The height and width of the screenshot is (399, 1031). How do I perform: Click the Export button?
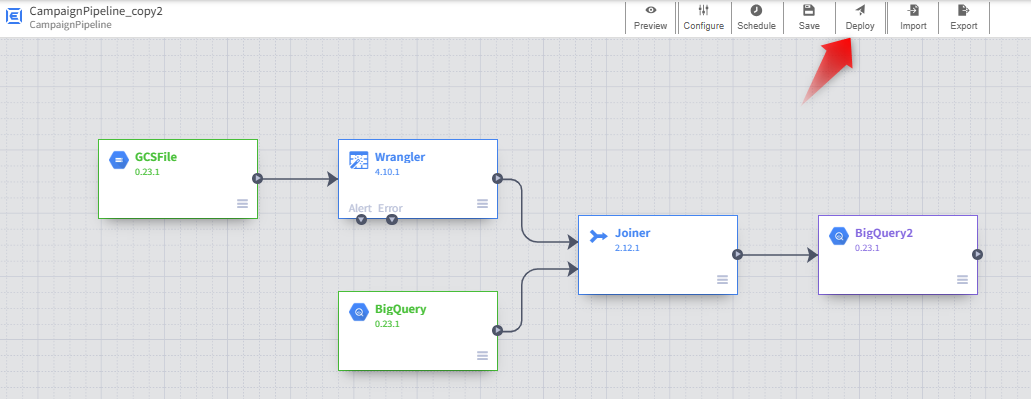[x=963, y=18]
